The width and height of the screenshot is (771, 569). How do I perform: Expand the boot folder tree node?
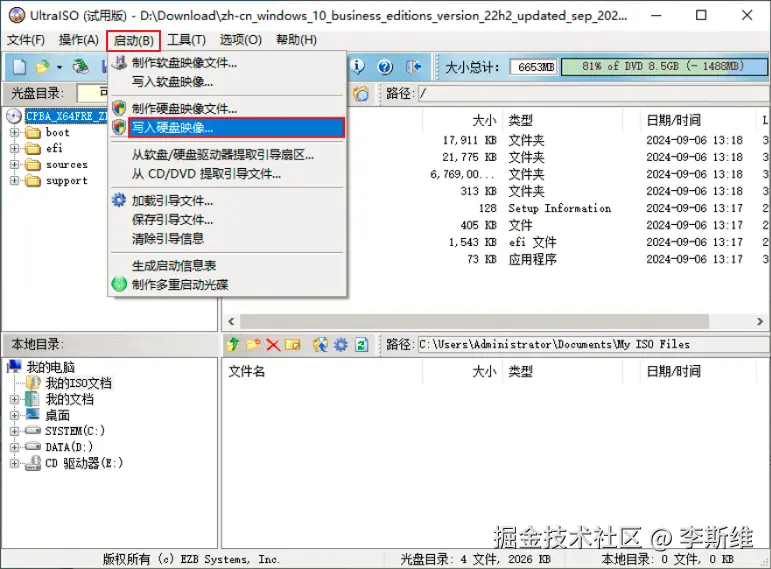[x=14, y=132]
